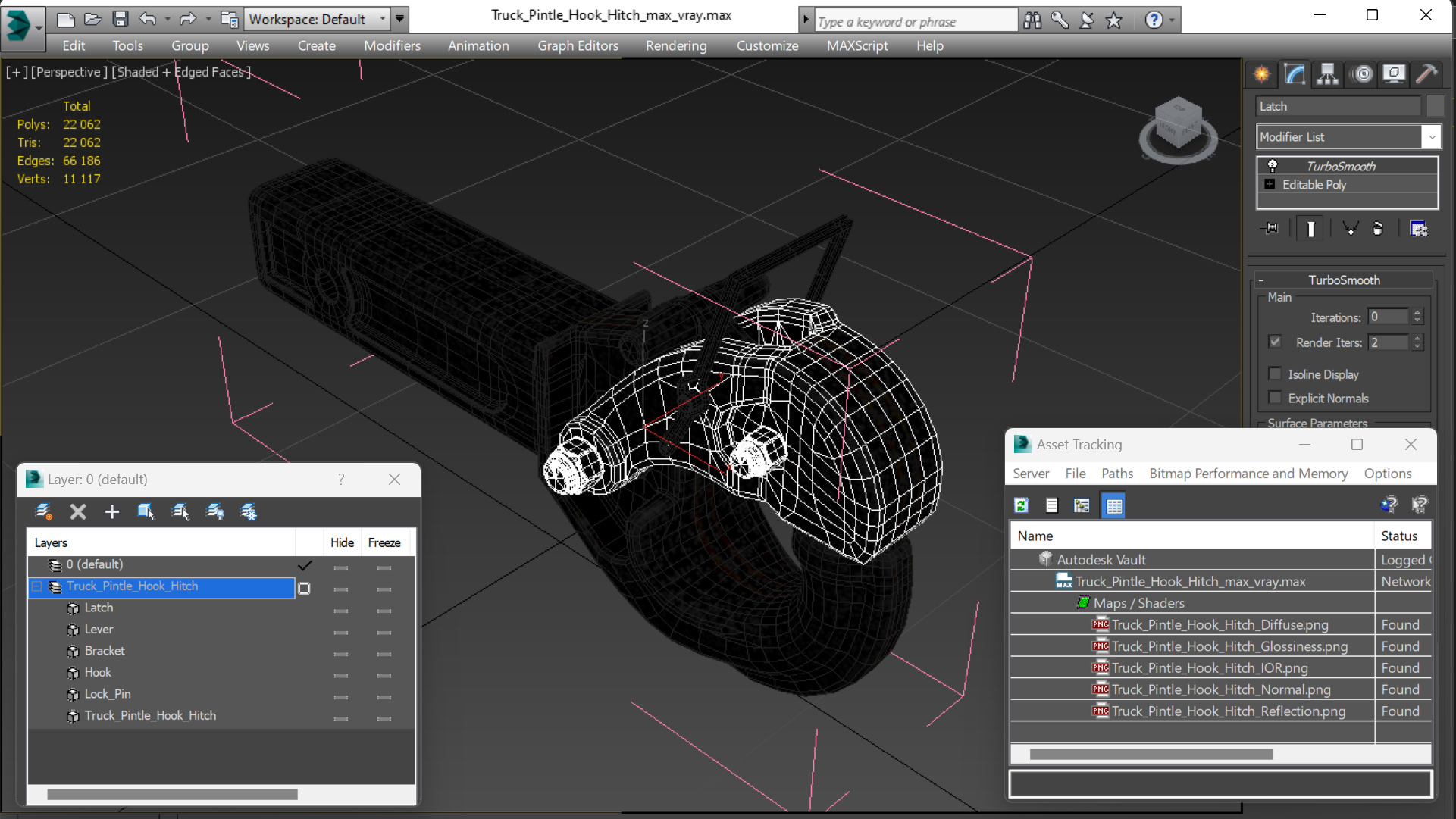Refresh the Asset Tracking list
1456x819 pixels.
(x=1021, y=505)
